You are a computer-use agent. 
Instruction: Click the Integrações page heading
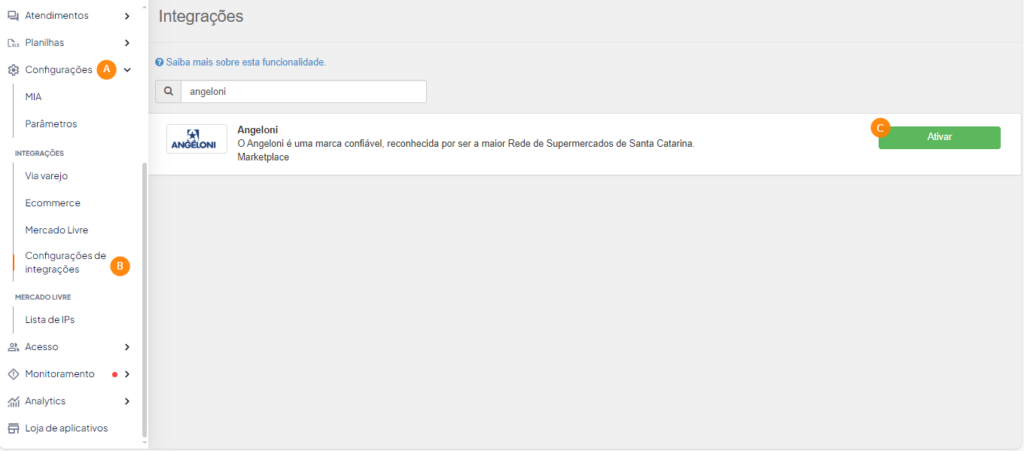[x=201, y=17]
